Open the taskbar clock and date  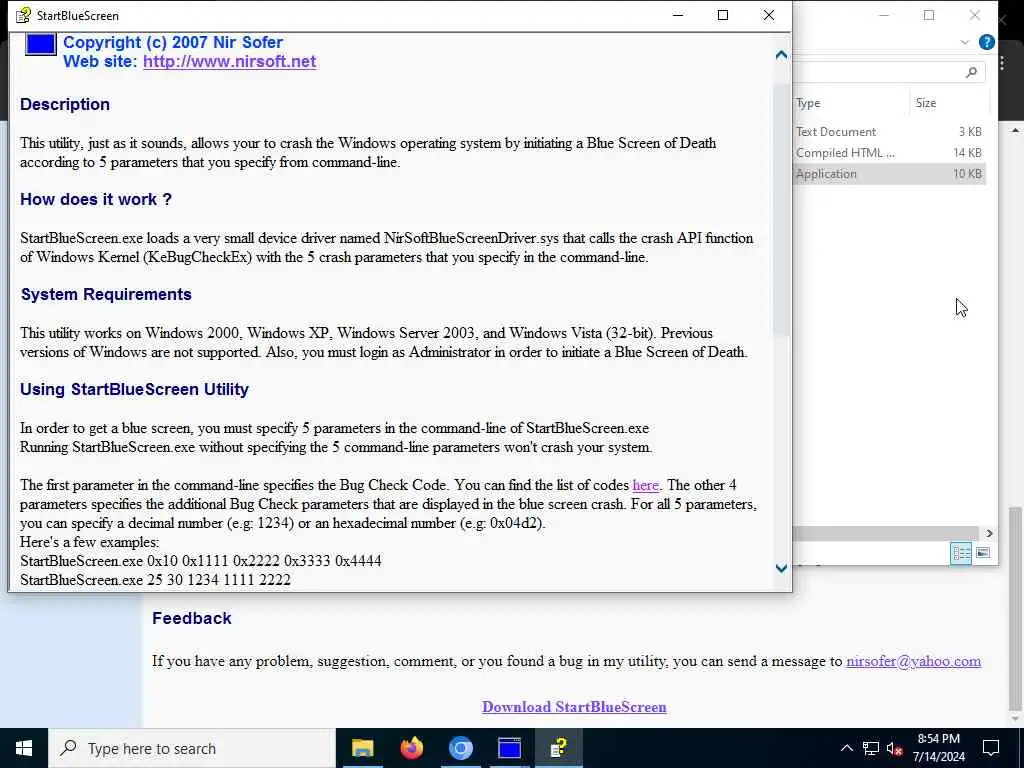938,748
